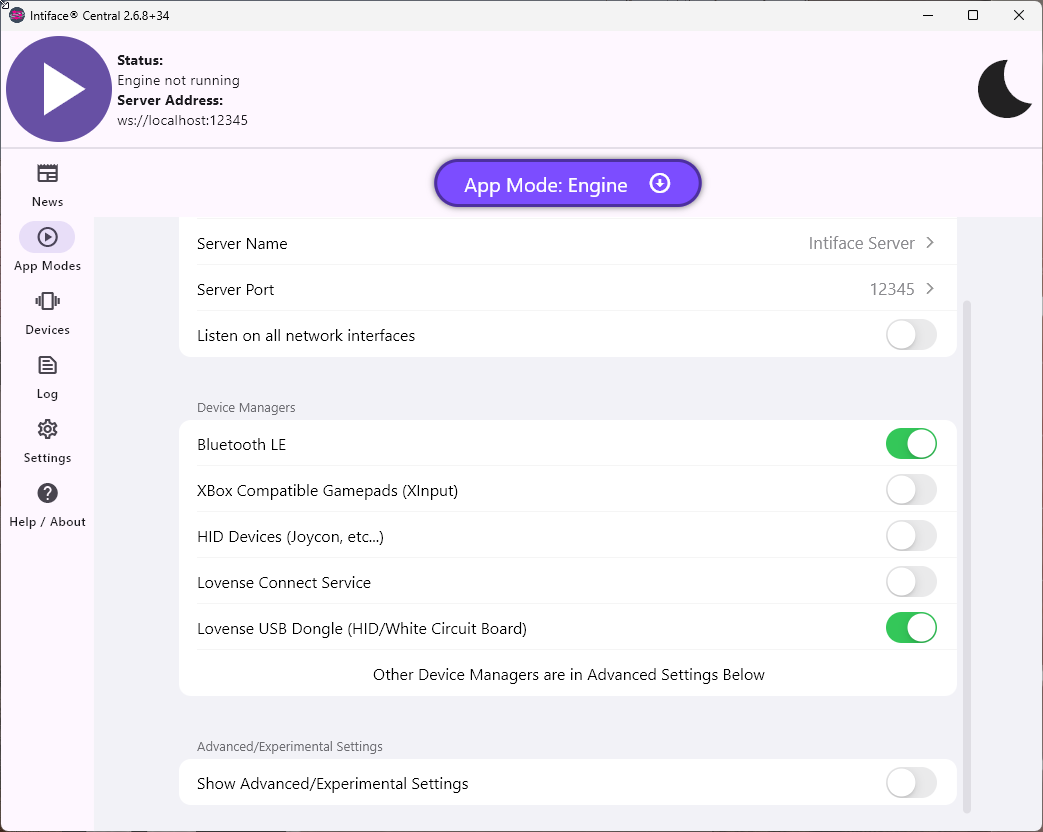Open the Server Port setting chevron
This screenshot has width=1043, height=832.
pos(929,289)
